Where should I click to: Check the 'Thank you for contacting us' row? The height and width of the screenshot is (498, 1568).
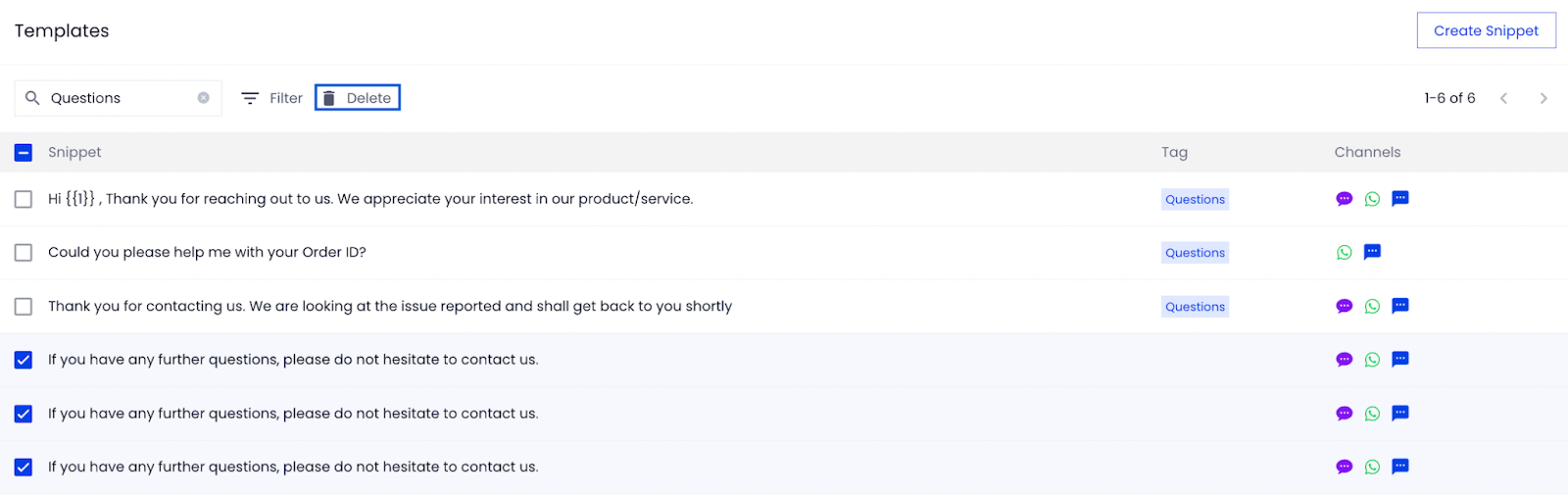pos(24,307)
